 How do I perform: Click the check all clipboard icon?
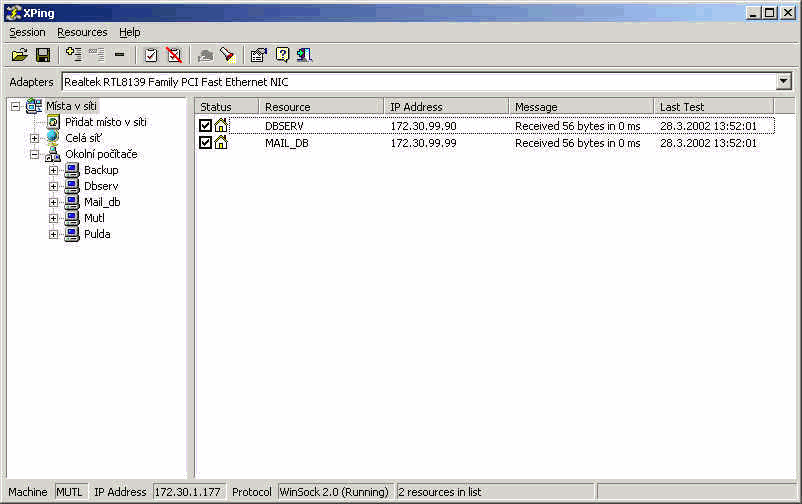tap(151, 55)
